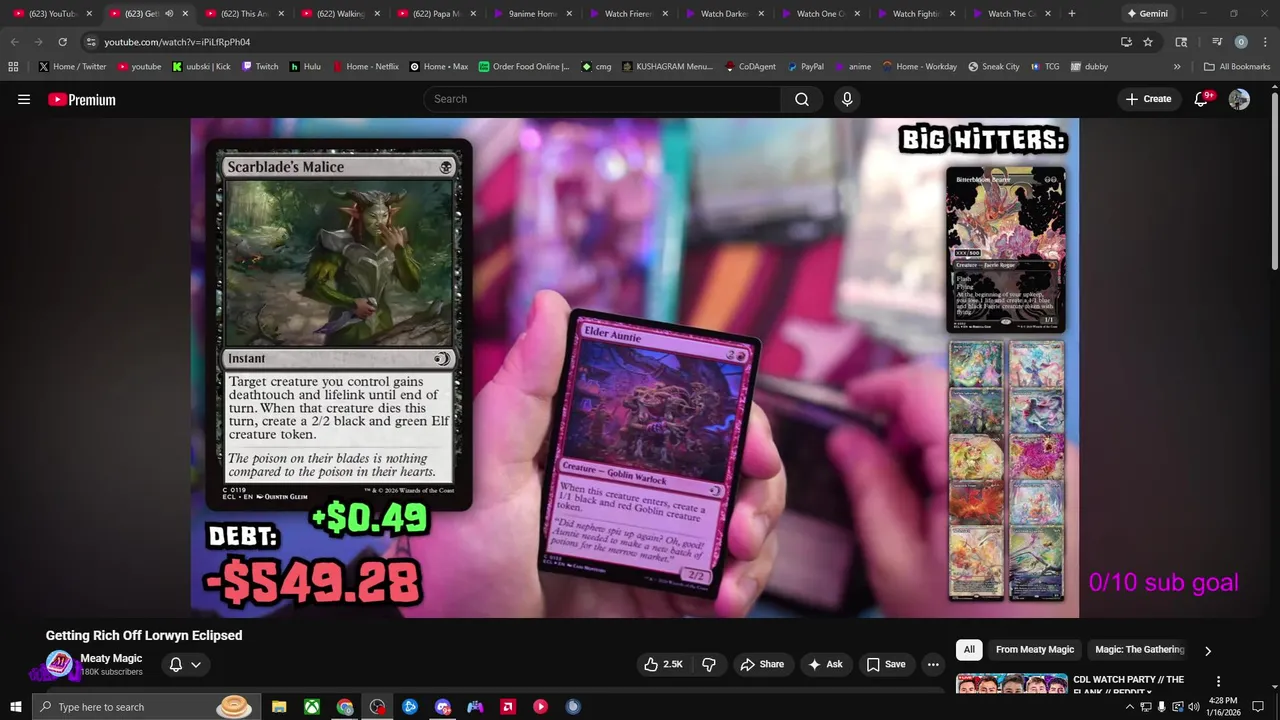The image size is (1280, 720).
Task: Open AMD software from taskbar
Action: click(508, 707)
